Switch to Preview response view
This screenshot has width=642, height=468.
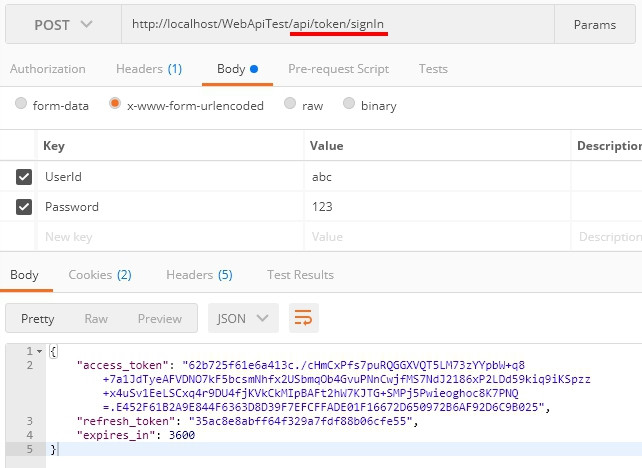tap(160, 319)
